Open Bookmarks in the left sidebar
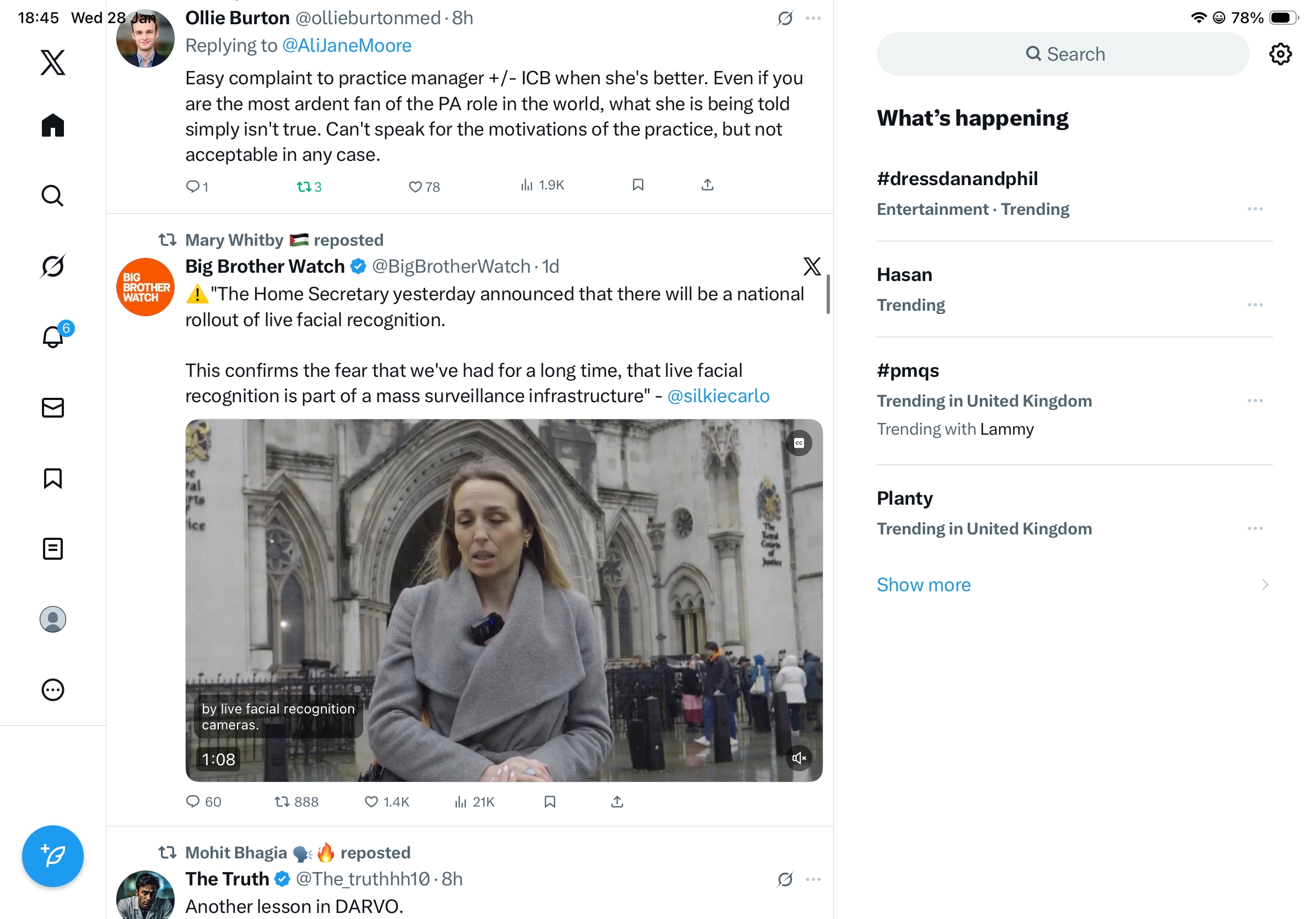The width and height of the screenshot is (1316, 919). click(53, 478)
